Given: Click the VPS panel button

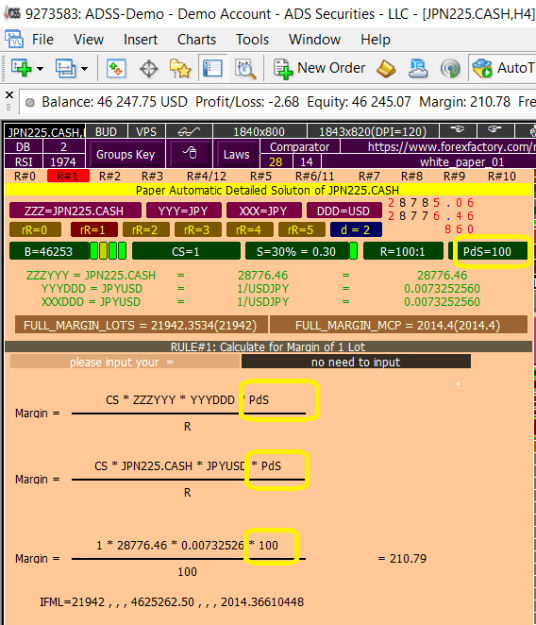Looking at the screenshot, I should (x=146, y=132).
